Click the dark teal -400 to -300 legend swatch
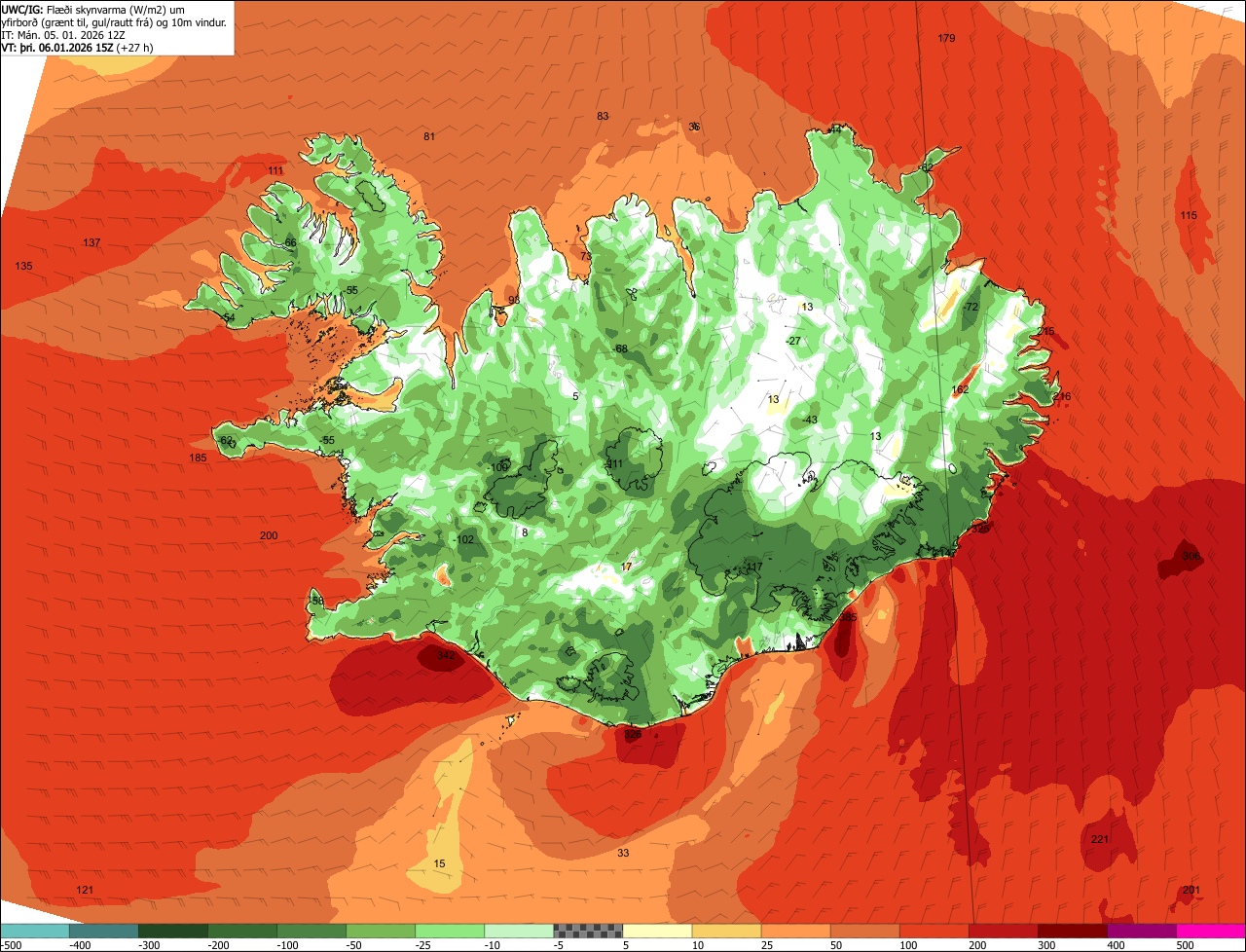 click(x=103, y=931)
